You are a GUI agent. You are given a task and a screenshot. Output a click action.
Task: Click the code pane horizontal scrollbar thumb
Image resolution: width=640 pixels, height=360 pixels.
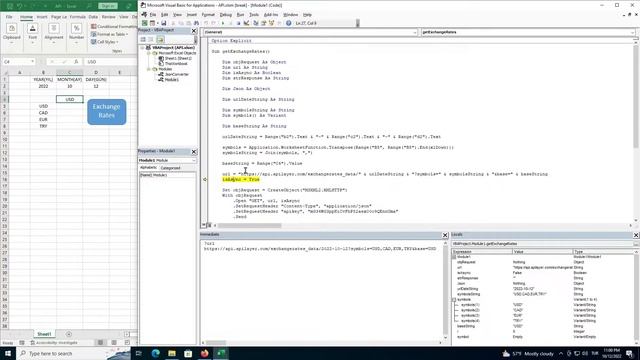point(249,225)
